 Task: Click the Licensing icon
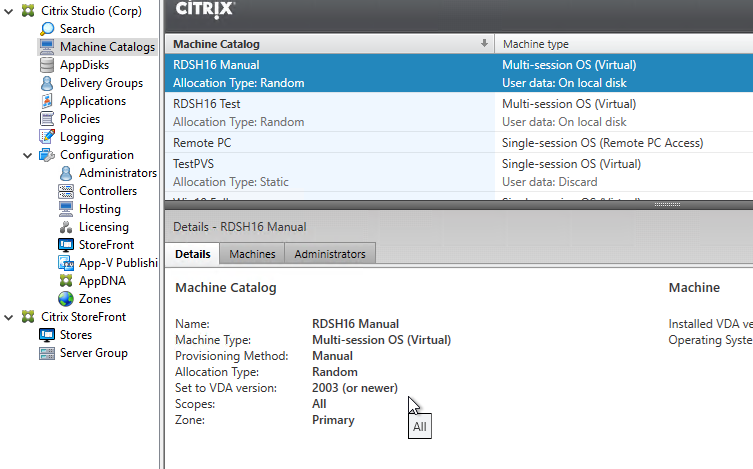click(x=66, y=227)
